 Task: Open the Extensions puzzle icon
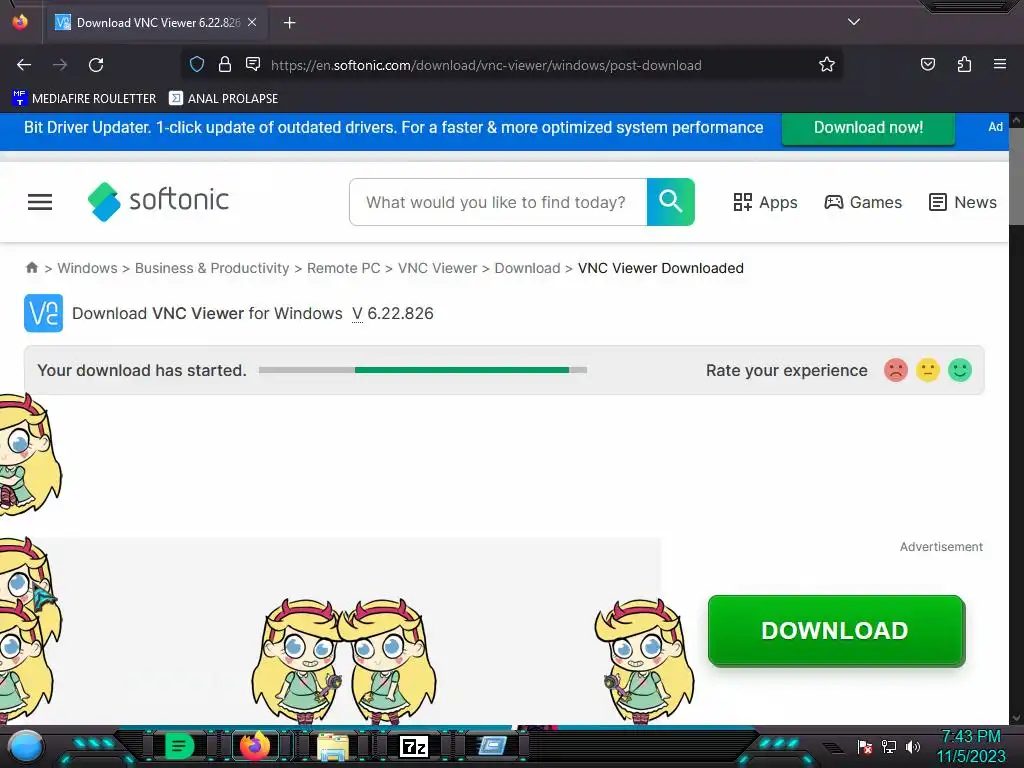point(964,64)
